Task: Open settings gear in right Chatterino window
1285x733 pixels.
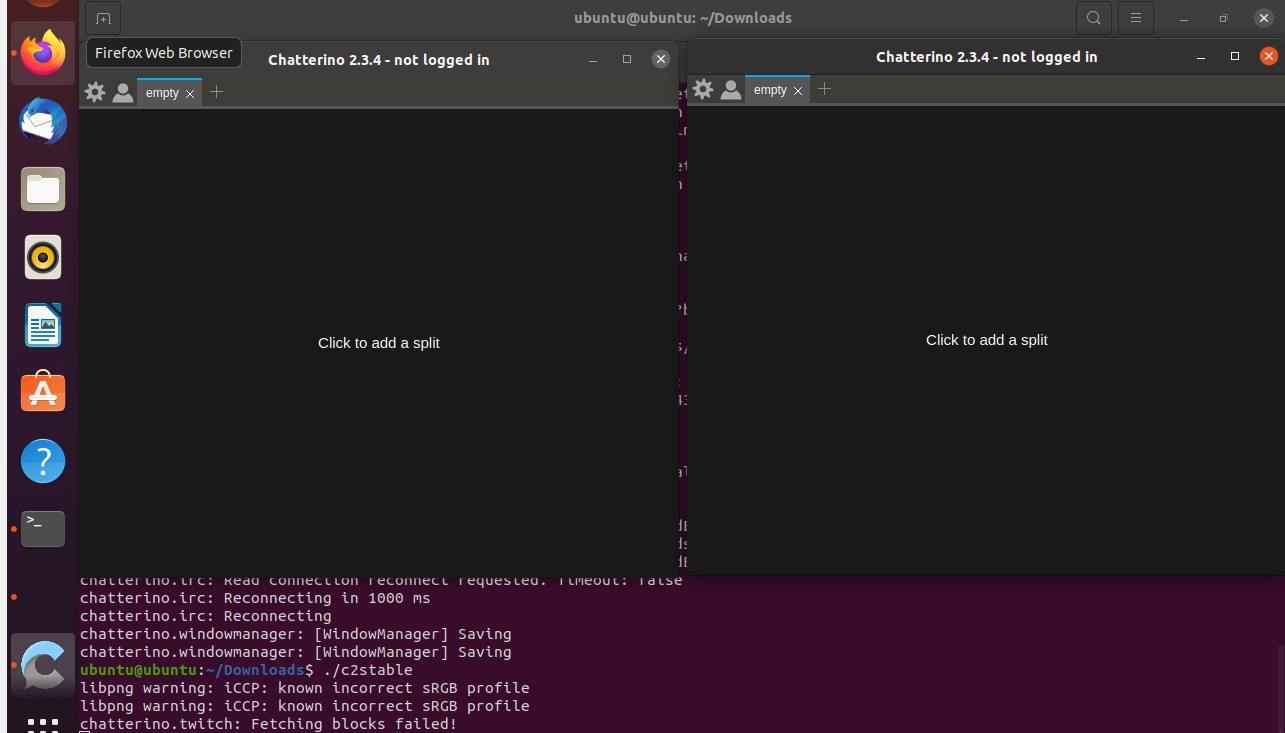Action: click(x=703, y=89)
